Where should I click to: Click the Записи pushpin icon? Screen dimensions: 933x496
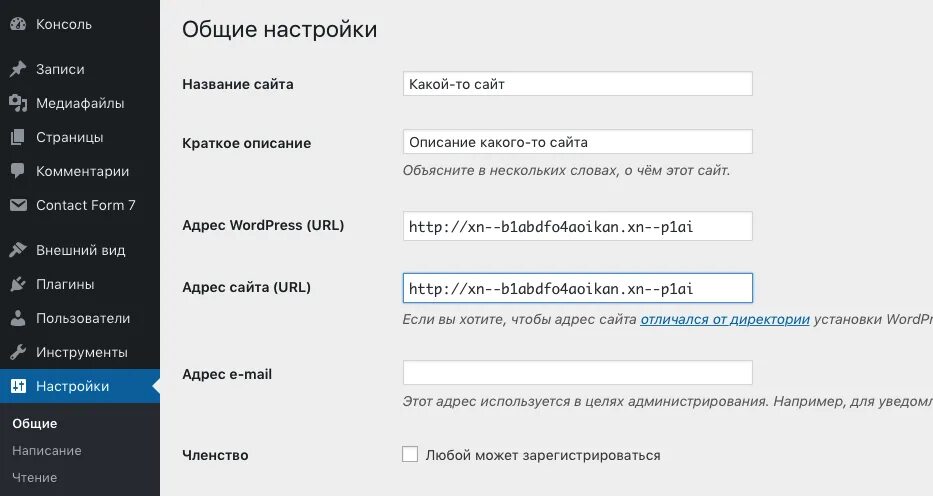point(18,69)
